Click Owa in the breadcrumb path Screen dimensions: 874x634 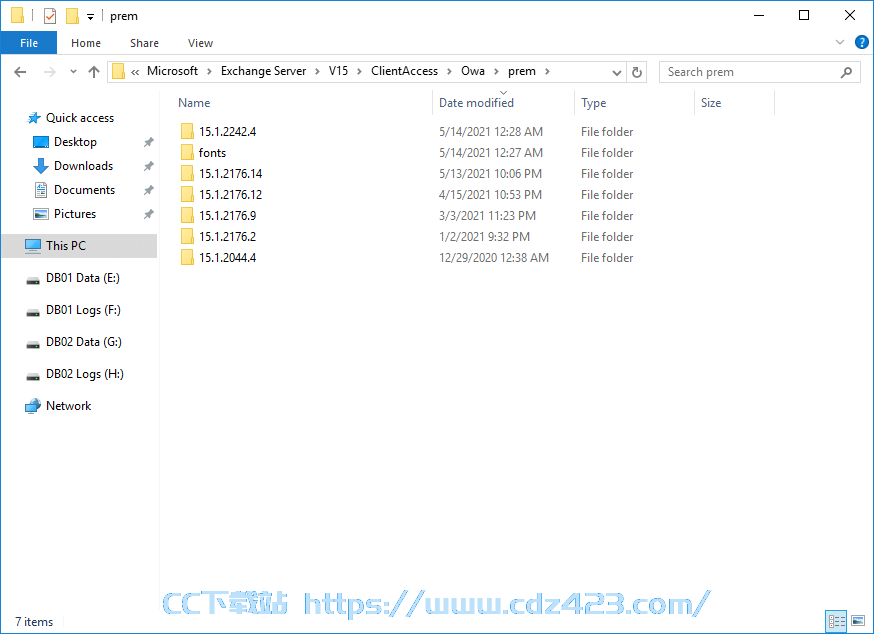(x=473, y=71)
